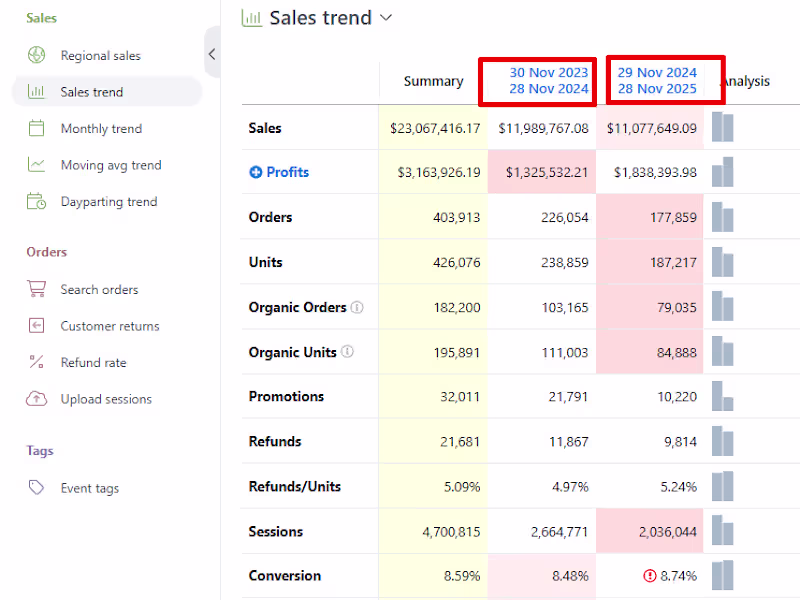Click the Moving avg trend chart icon
This screenshot has width=800, height=600.
(36, 165)
